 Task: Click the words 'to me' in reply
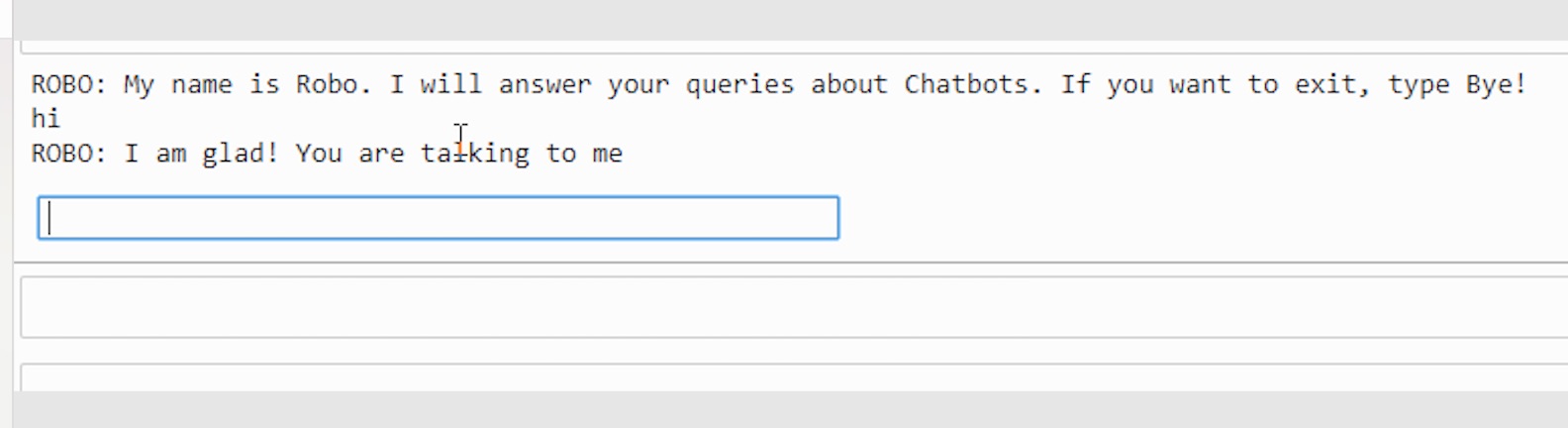[x=584, y=154]
